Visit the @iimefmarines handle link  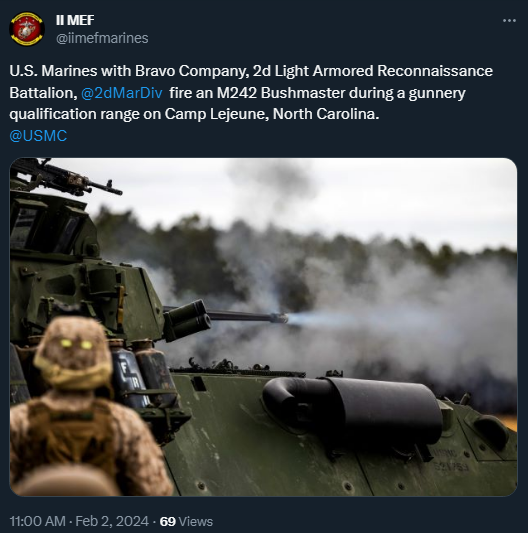click(102, 38)
